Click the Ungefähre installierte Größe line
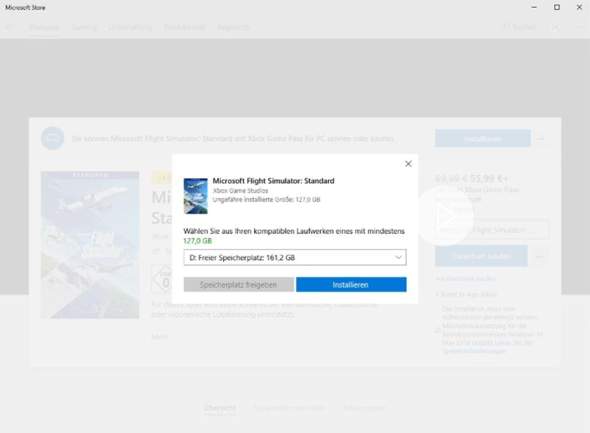 tap(266, 200)
